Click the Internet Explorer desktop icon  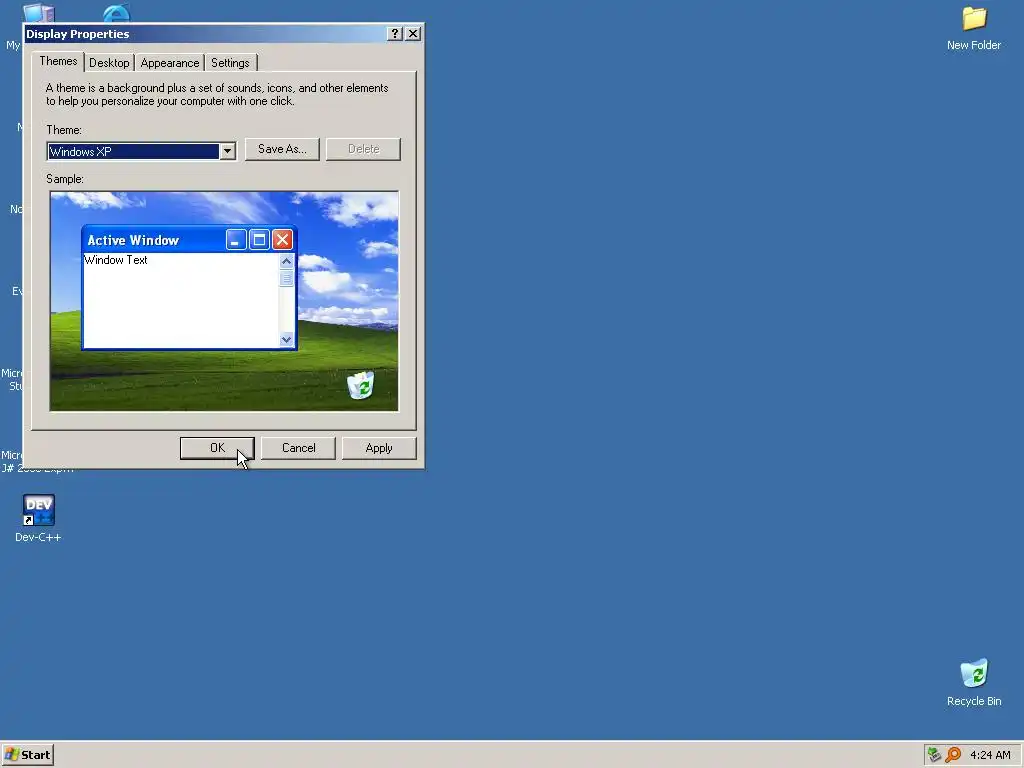pos(116,13)
